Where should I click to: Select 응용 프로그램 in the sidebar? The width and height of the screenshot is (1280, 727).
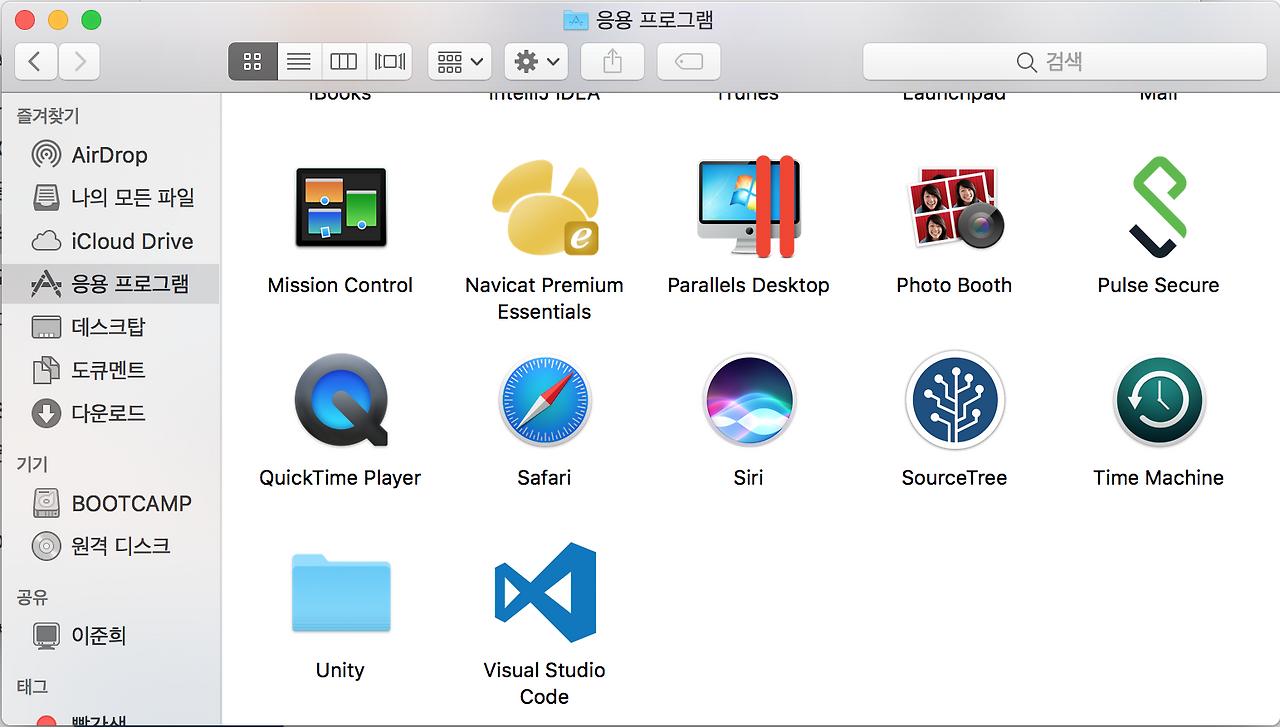[x=110, y=284]
